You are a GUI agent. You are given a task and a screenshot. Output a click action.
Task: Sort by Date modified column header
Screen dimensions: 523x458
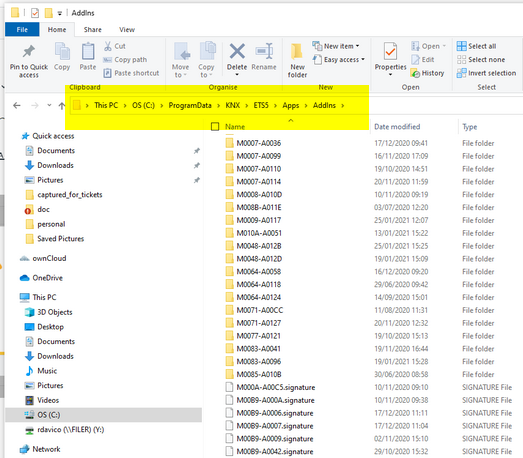[x=397, y=127]
